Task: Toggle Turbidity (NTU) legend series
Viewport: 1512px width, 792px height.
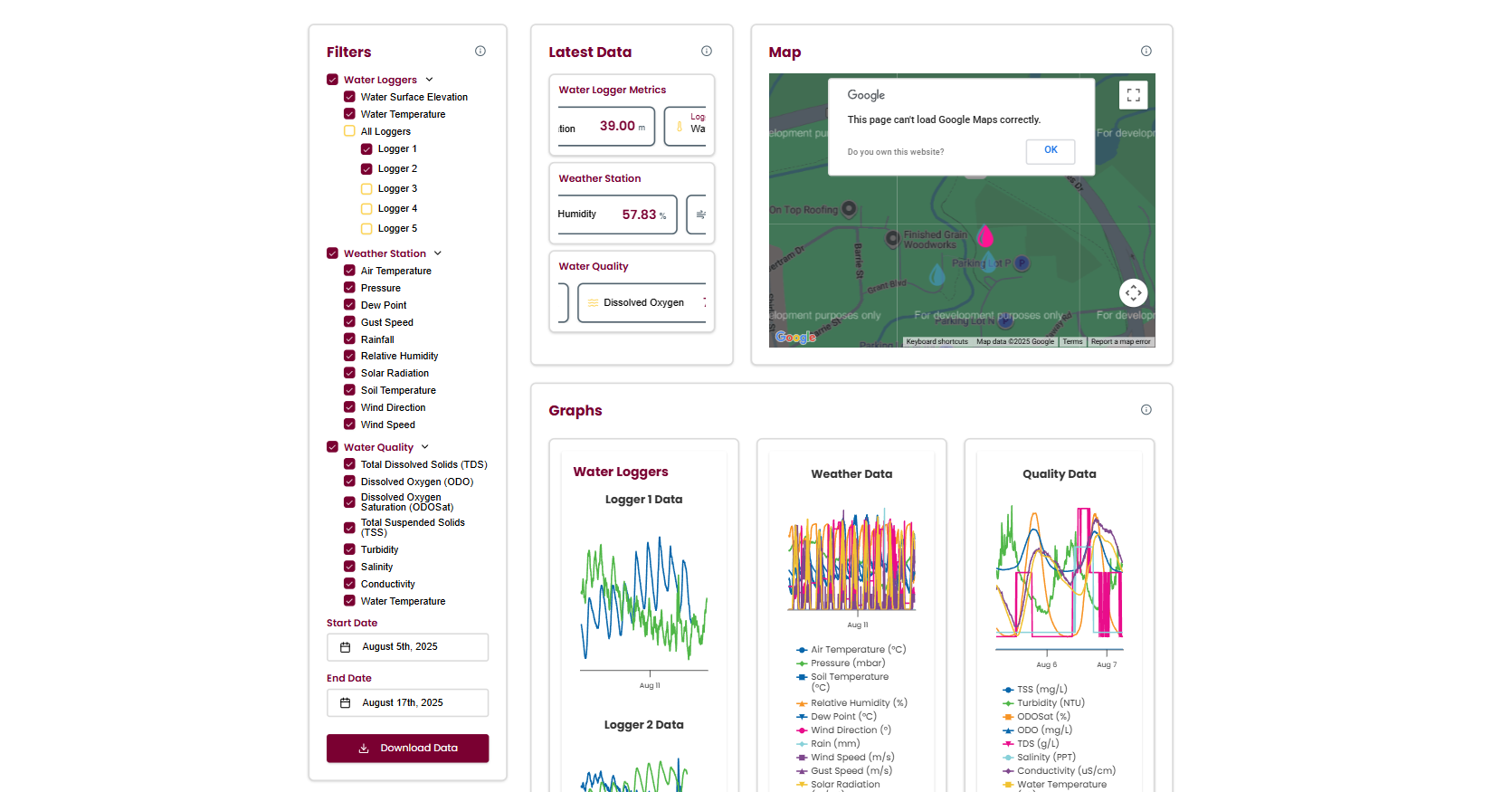Action: point(1043,703)
